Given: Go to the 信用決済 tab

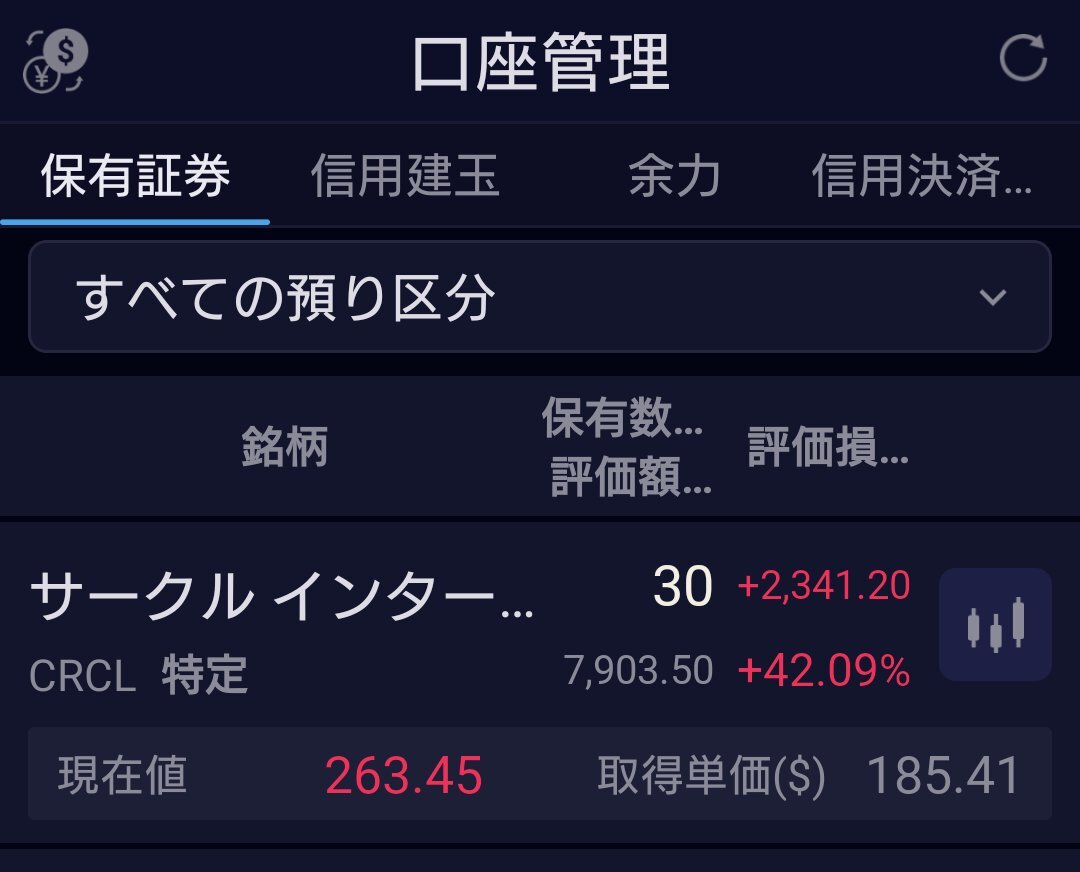Looking at the screenshot, I should (922, 176).
